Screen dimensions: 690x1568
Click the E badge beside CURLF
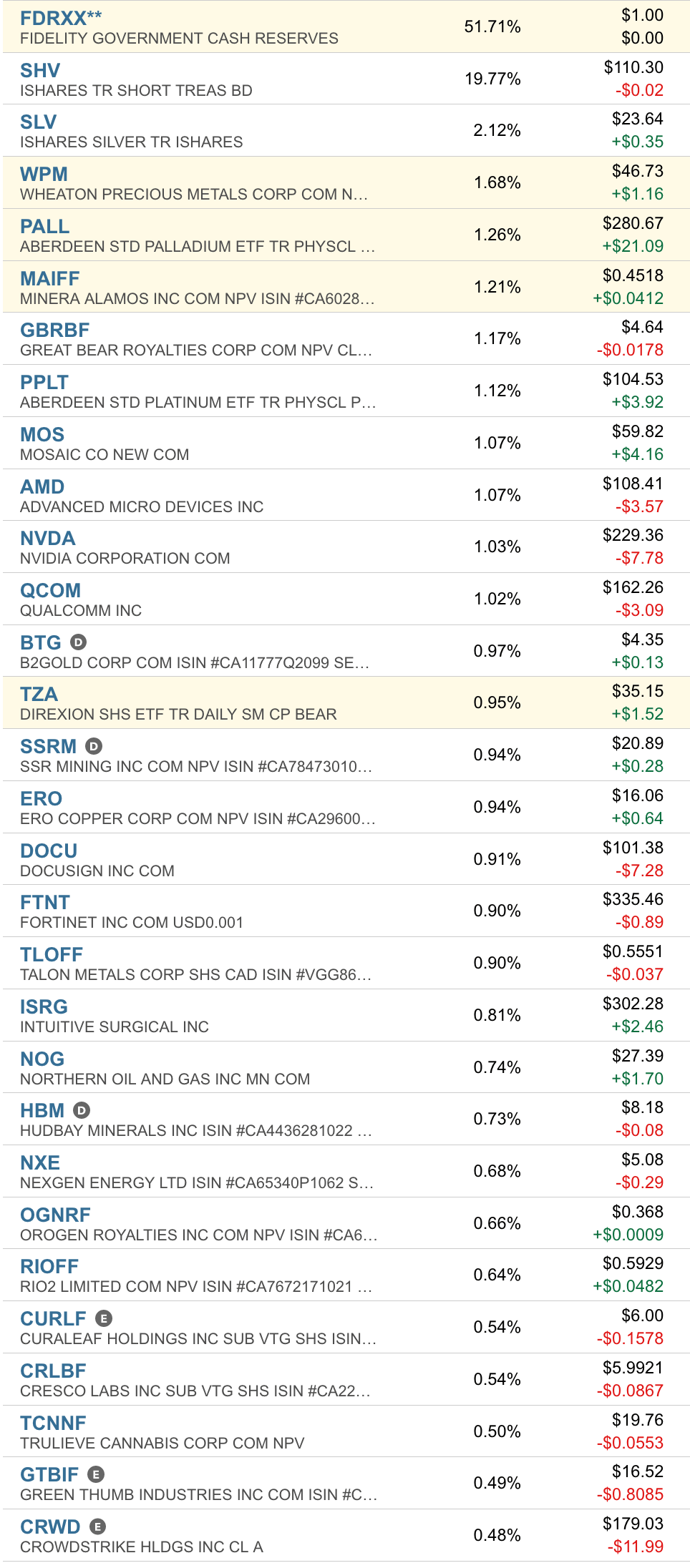coord(104,1318)
